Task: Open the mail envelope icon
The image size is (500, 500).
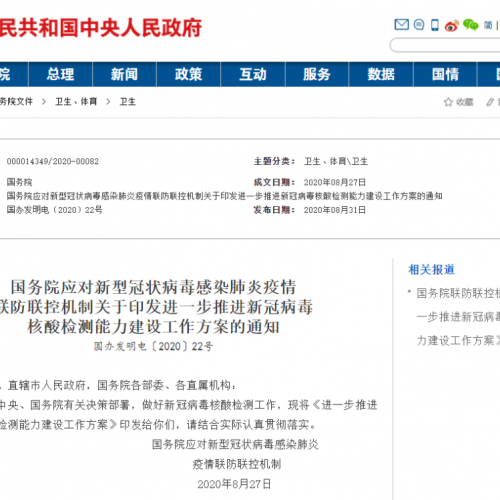Action: click(x=402, y=25)
